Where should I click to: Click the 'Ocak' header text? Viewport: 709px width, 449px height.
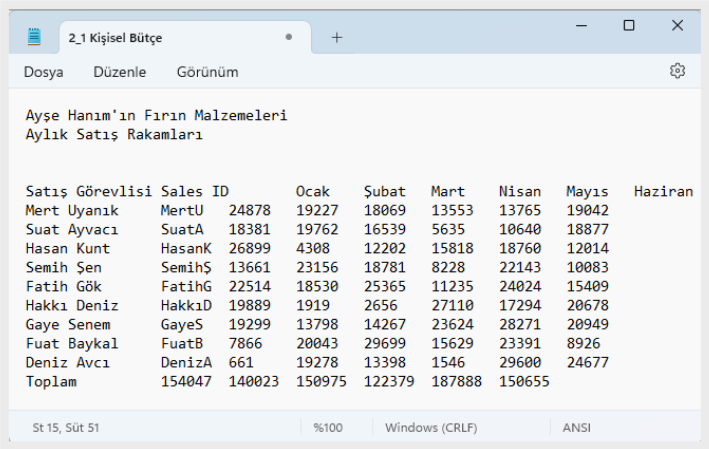312,191
